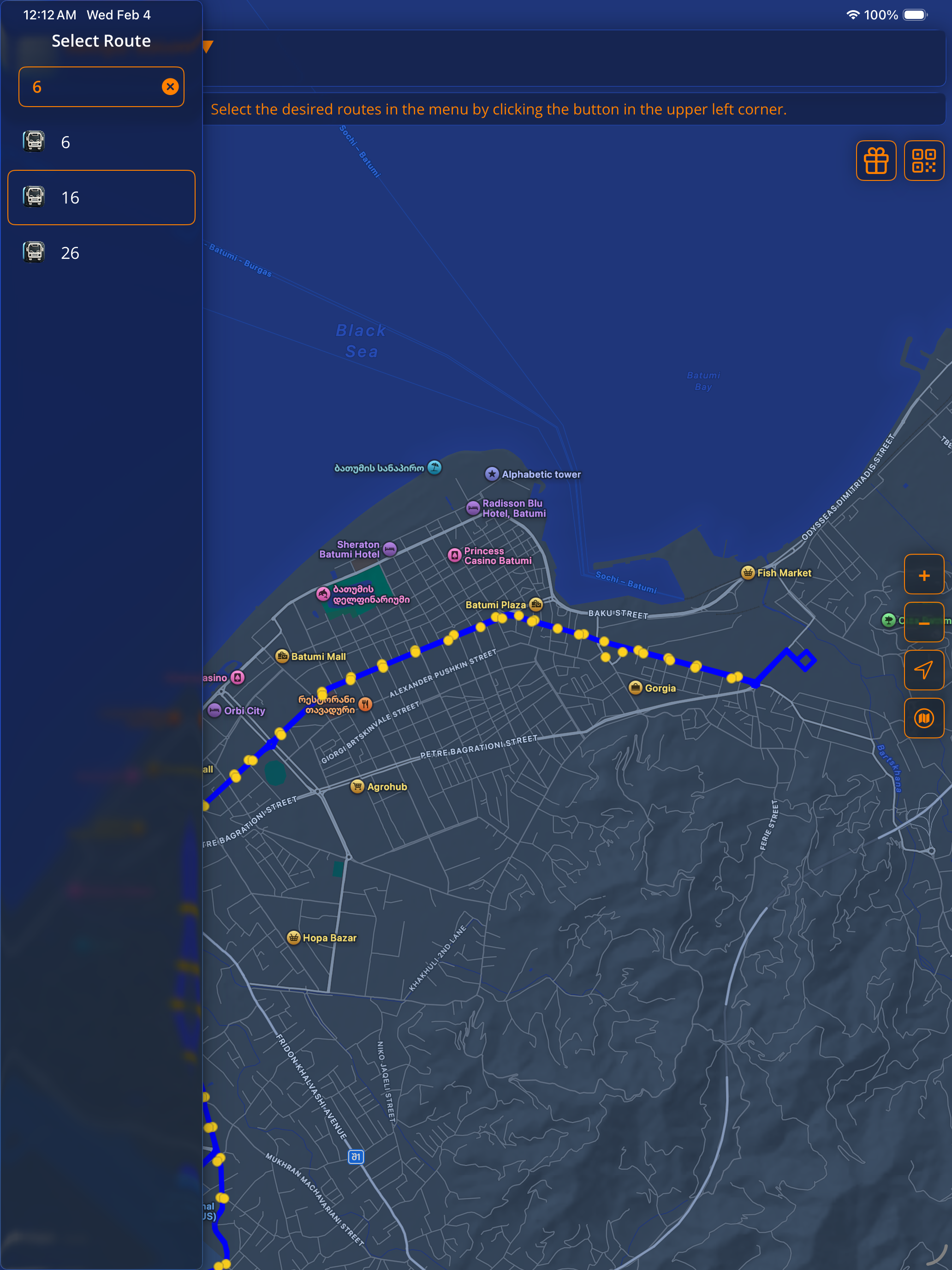Select bus route 26
Viewport: 952px width, 1270px height.
click(101, 252)
